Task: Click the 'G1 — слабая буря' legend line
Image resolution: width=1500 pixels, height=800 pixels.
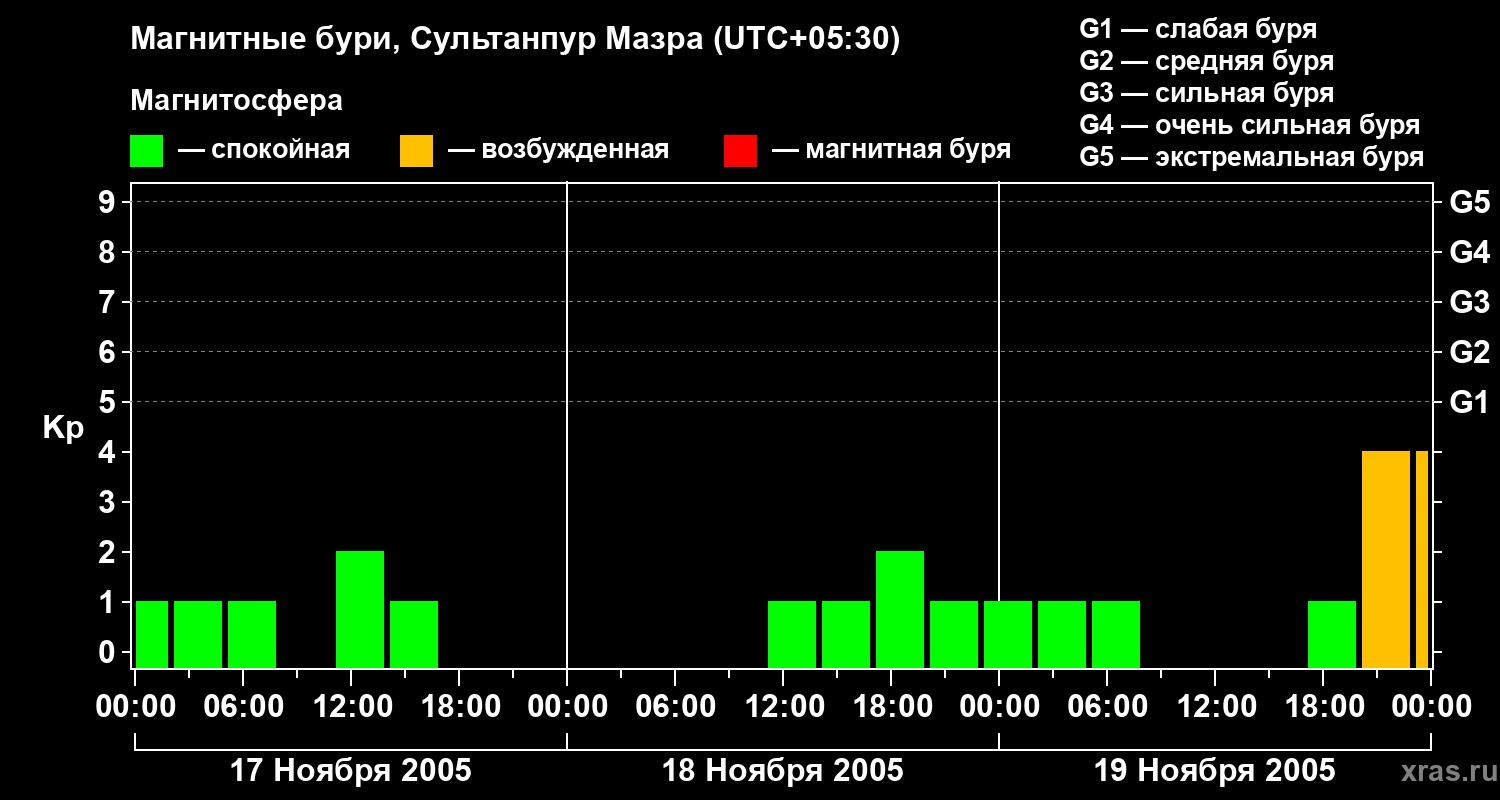Action: tap(1198, 29)
